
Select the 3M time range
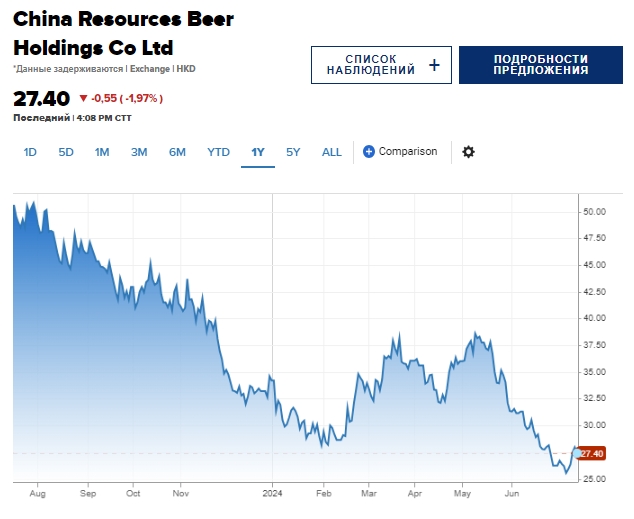point(139,152)
